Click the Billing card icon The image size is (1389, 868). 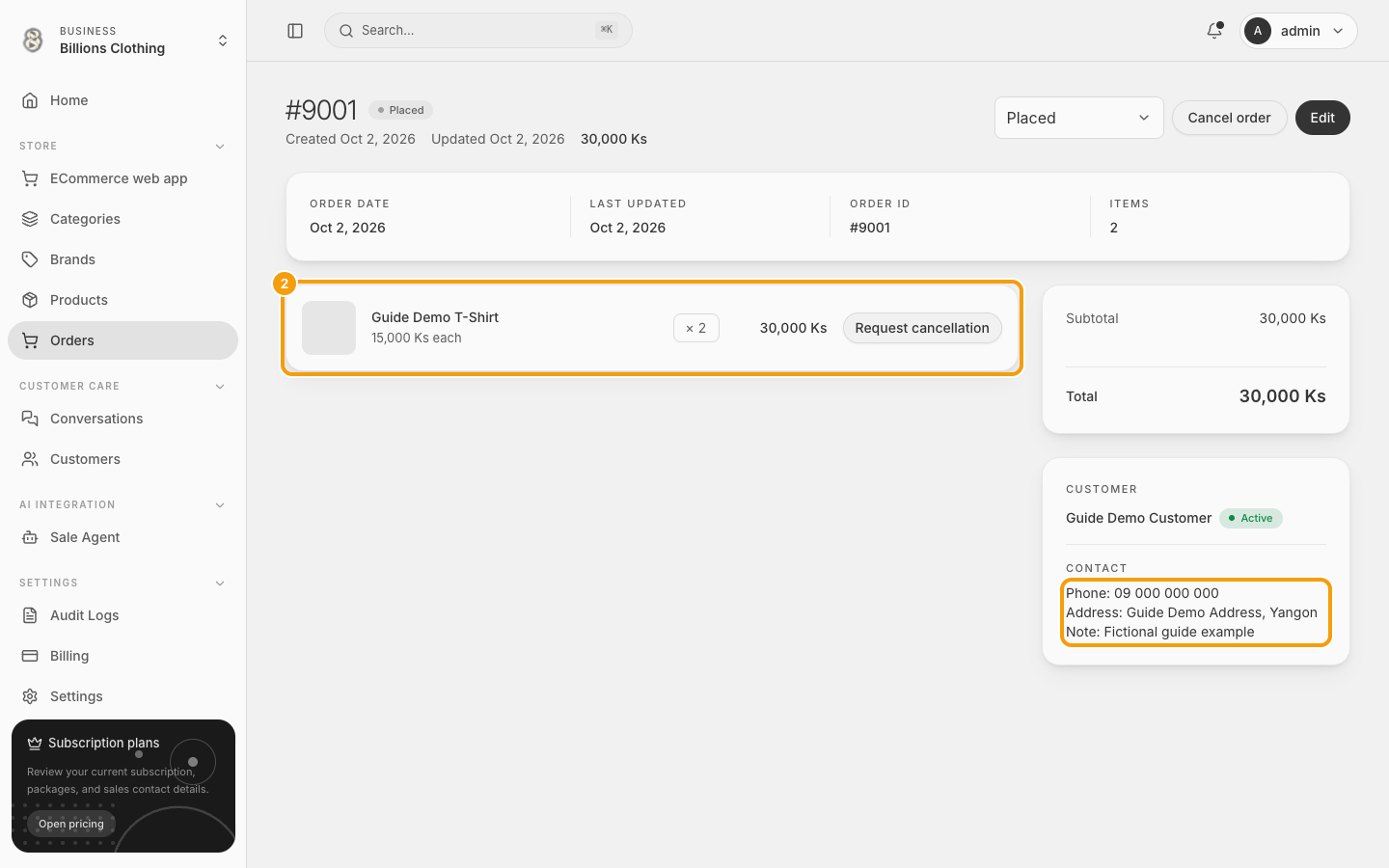(x=30, y=656)
